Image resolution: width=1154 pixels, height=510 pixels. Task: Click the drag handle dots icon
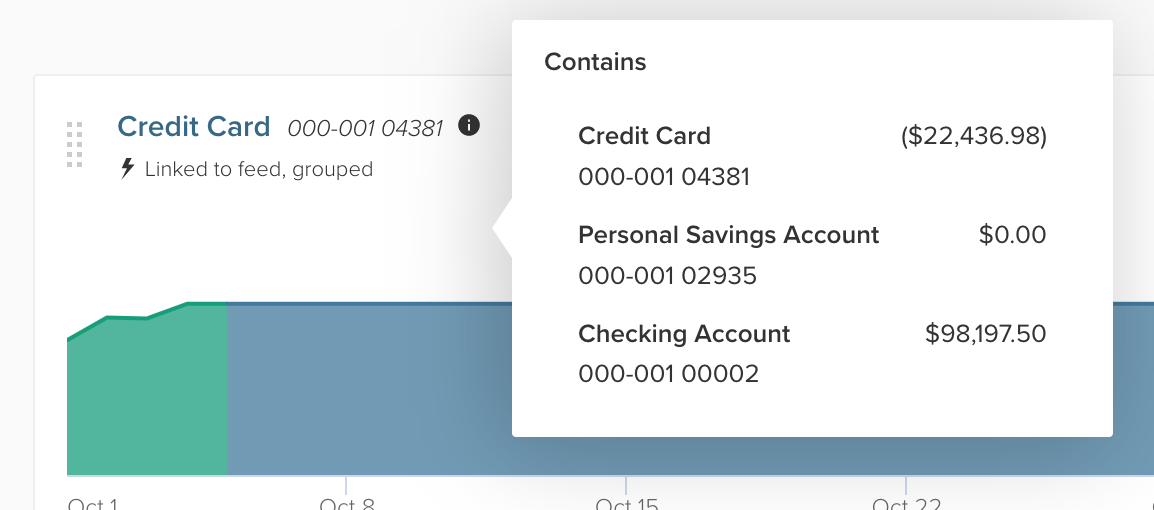[x=74, y=145]
